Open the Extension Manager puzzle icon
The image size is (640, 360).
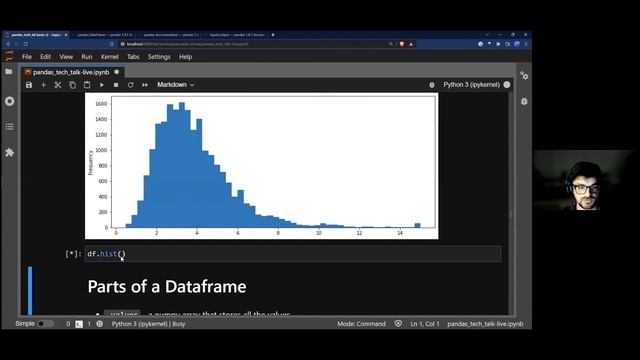click(9, 152)
